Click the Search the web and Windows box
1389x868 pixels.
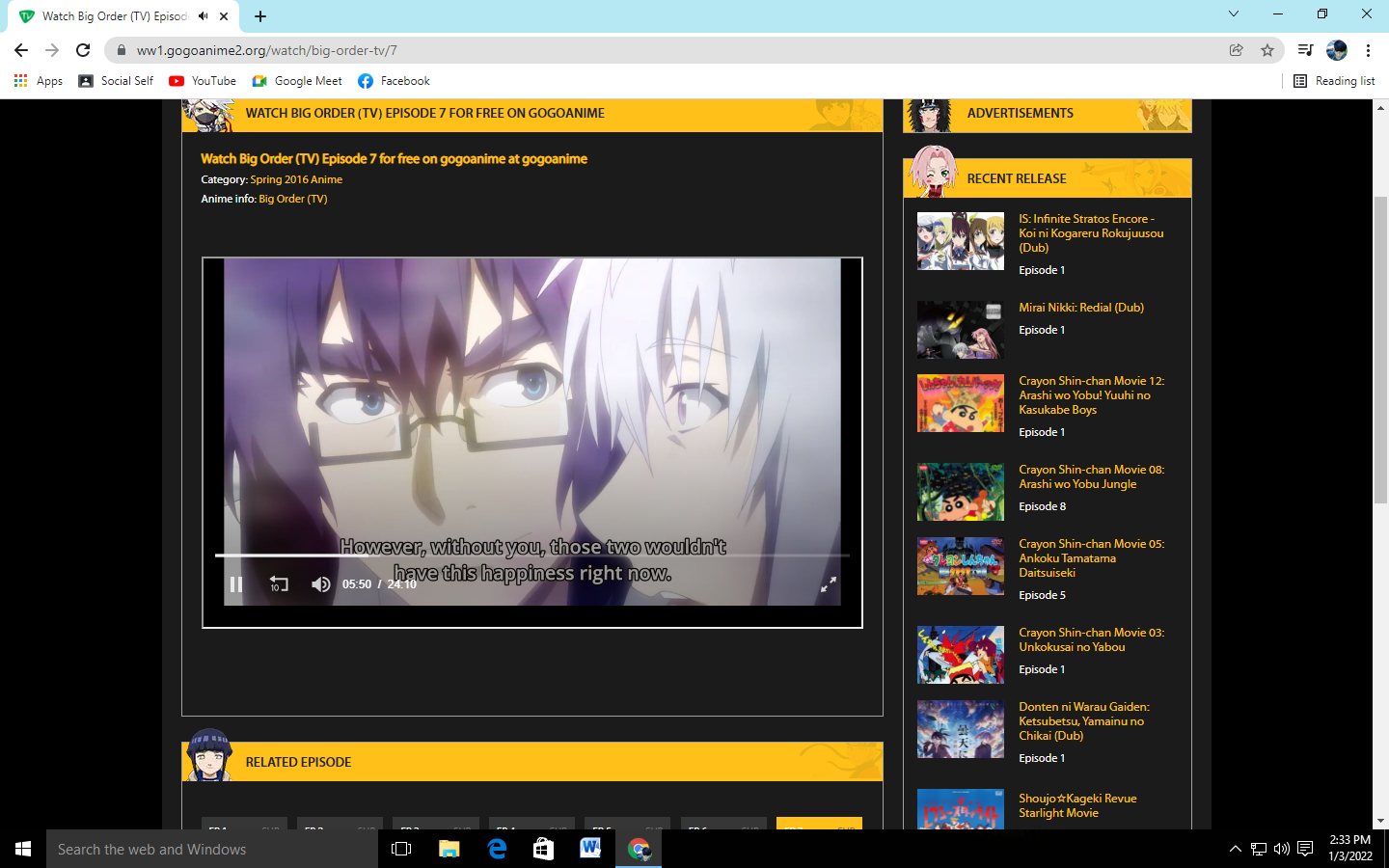[212, 849]
